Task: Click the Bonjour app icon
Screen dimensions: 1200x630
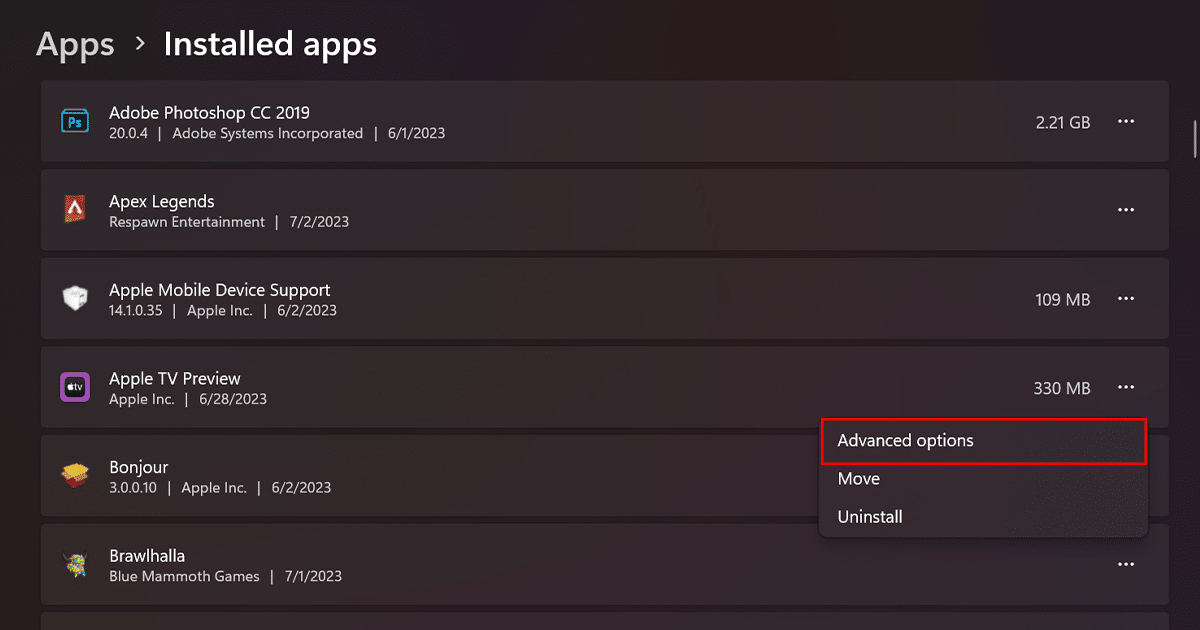Action: click(x=75, y=476)
